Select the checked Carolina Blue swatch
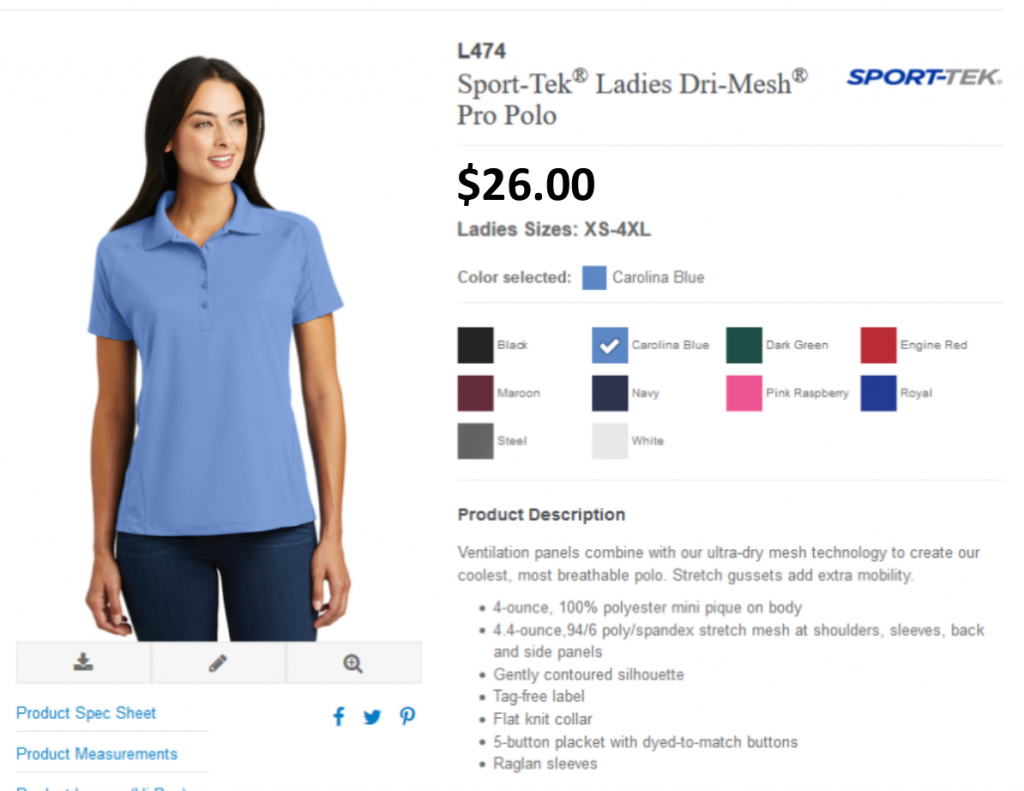The image size is (1024, 791). point(610,345)
